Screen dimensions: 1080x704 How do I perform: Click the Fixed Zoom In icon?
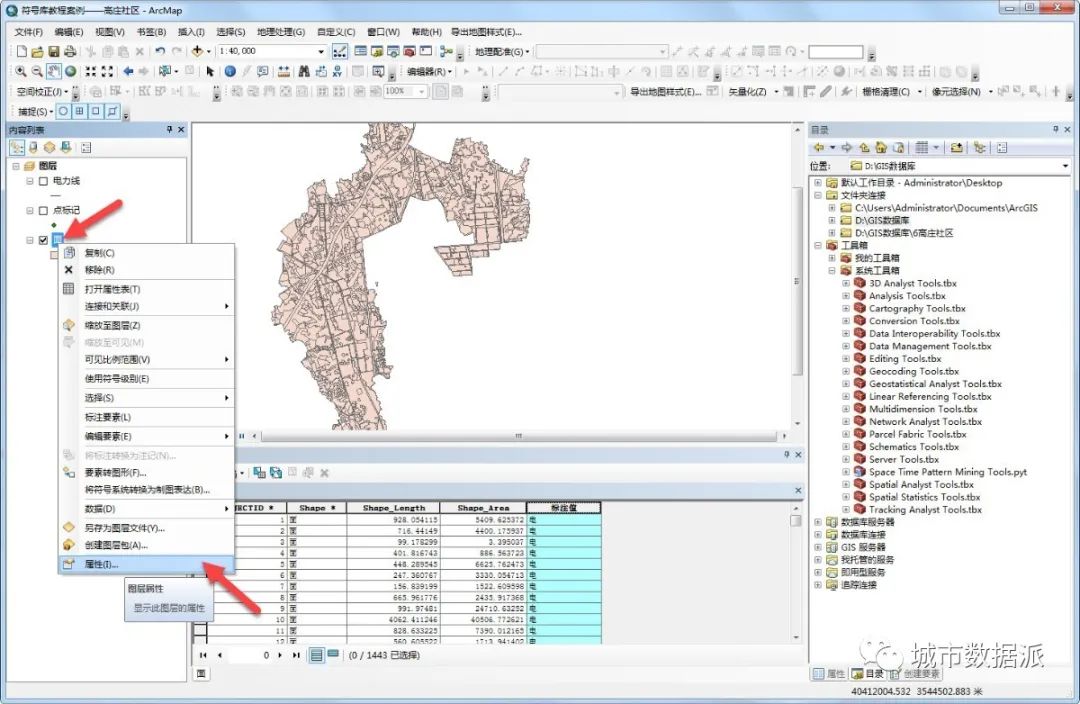(x=91, y=71)
